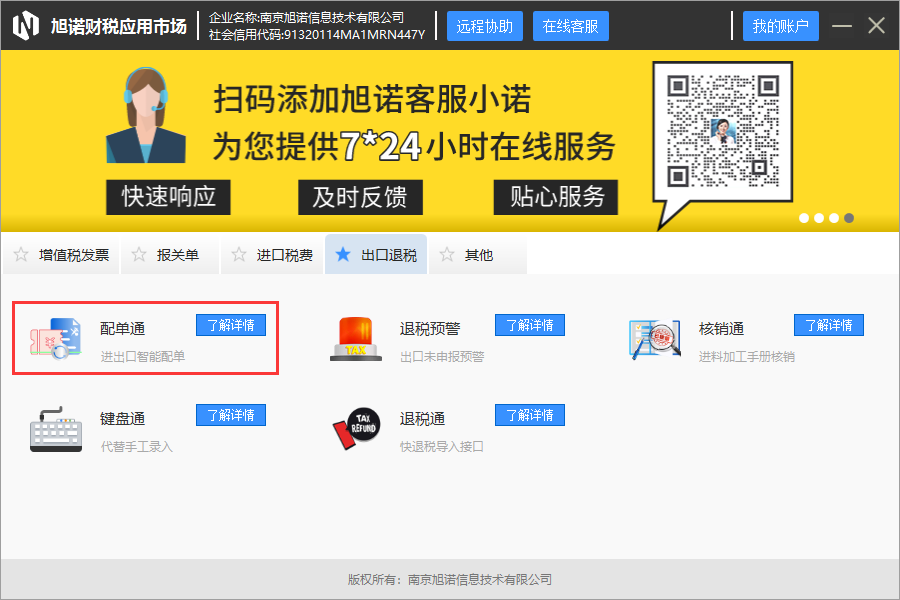
Task: Click the 社会信用代码 text in header
Action: (x=317, y=34)
